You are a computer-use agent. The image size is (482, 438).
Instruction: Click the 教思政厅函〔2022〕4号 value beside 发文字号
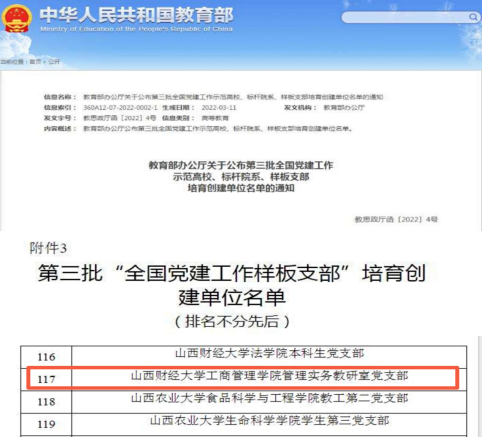tap(120, 118)
